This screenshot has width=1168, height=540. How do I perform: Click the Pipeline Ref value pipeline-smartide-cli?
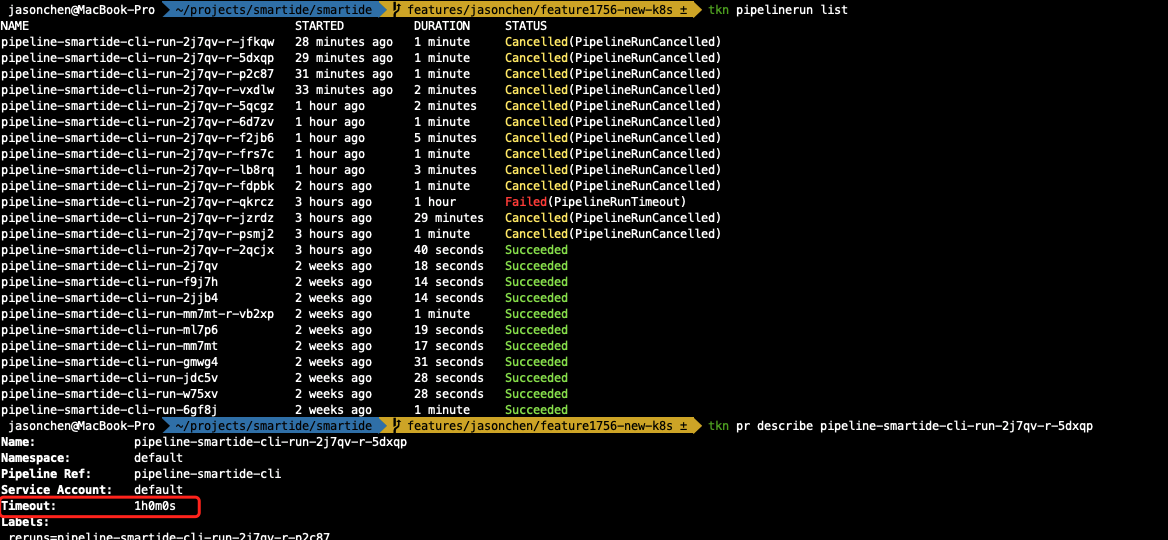point(207,474)
